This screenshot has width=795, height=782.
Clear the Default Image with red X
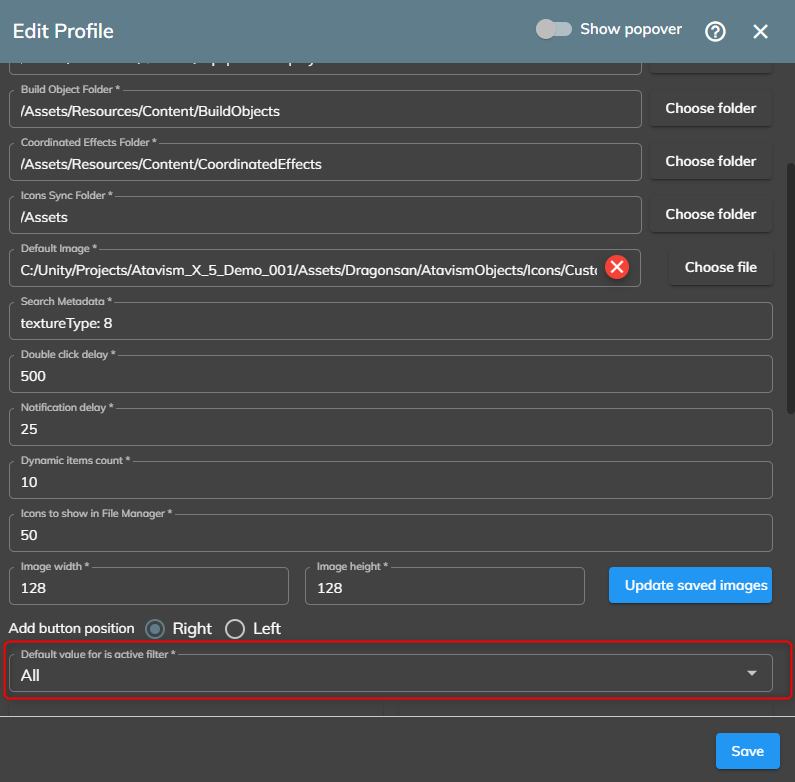pyautogui.click(x=617, y=267)
